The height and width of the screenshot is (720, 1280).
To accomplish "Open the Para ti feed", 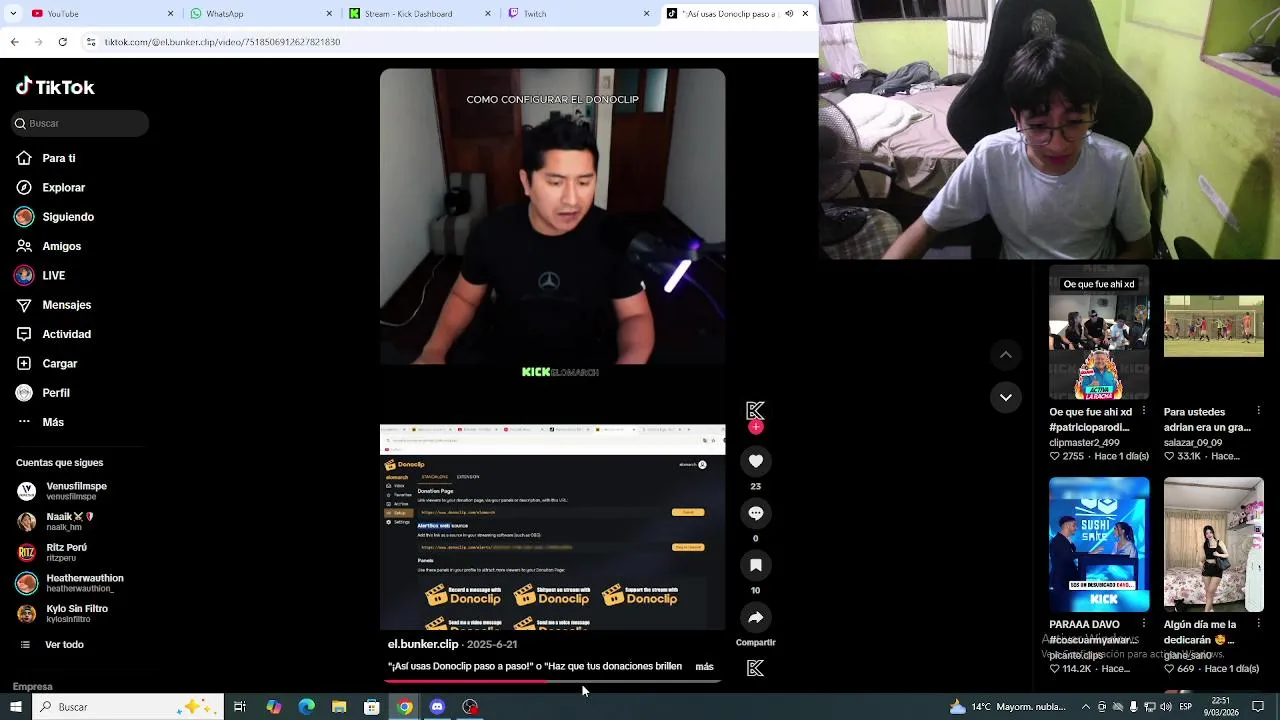I will click(x=46, y=158).
